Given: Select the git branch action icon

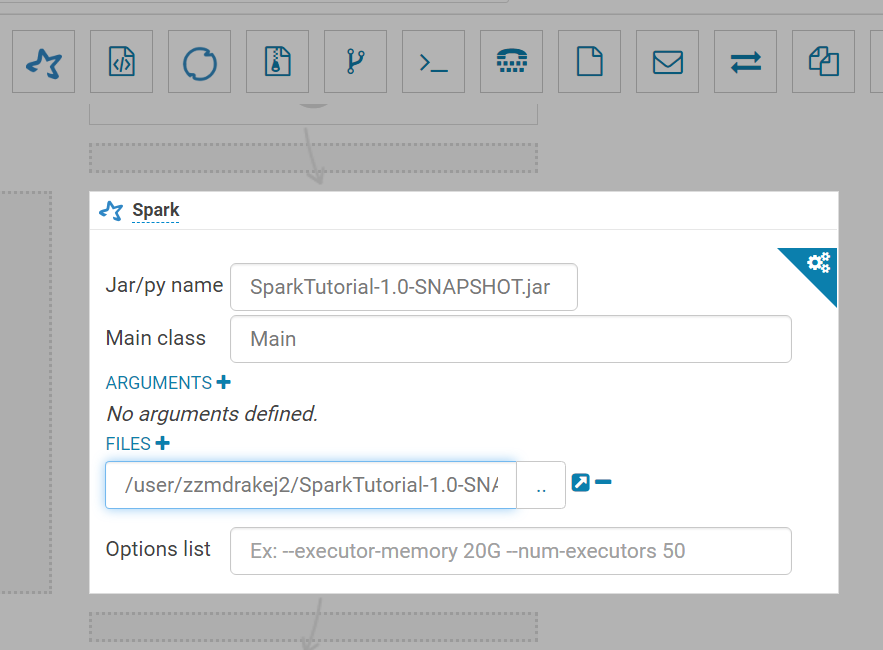Looking at the screenshot, I should click(355, 61).
